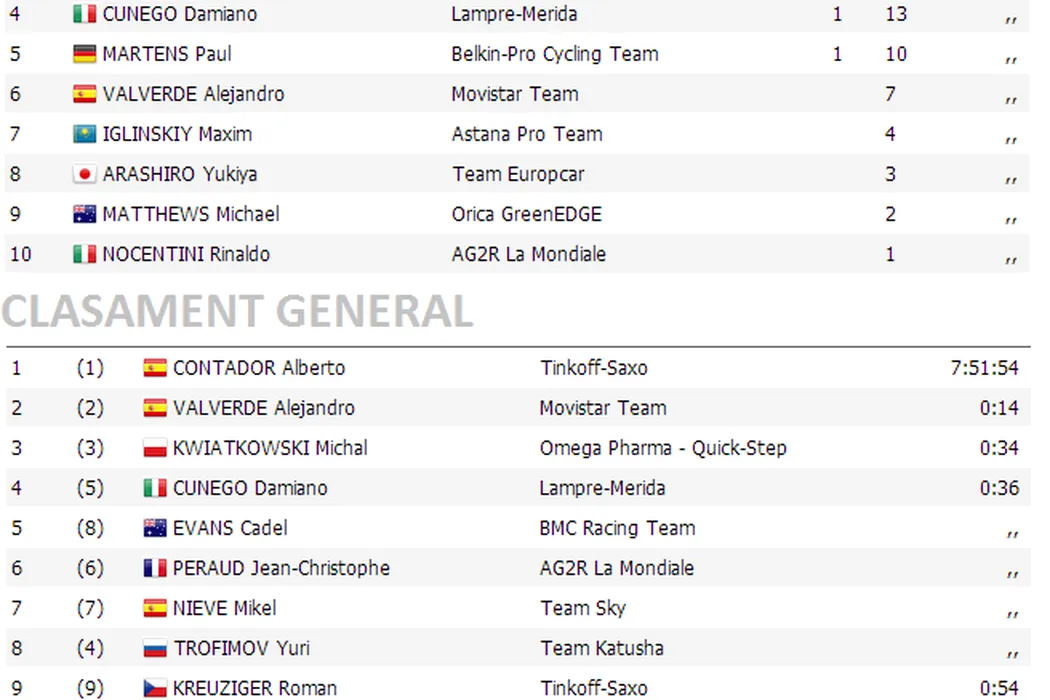Open rider profile for CONTADOR Alberto

coord(258,368)
